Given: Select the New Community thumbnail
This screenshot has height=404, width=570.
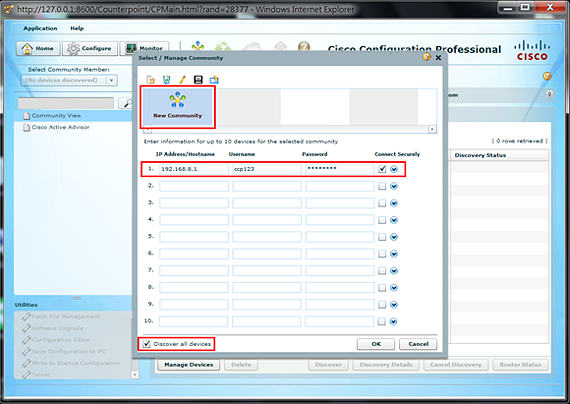Looking at the screenshot, I should pos(177,107).
